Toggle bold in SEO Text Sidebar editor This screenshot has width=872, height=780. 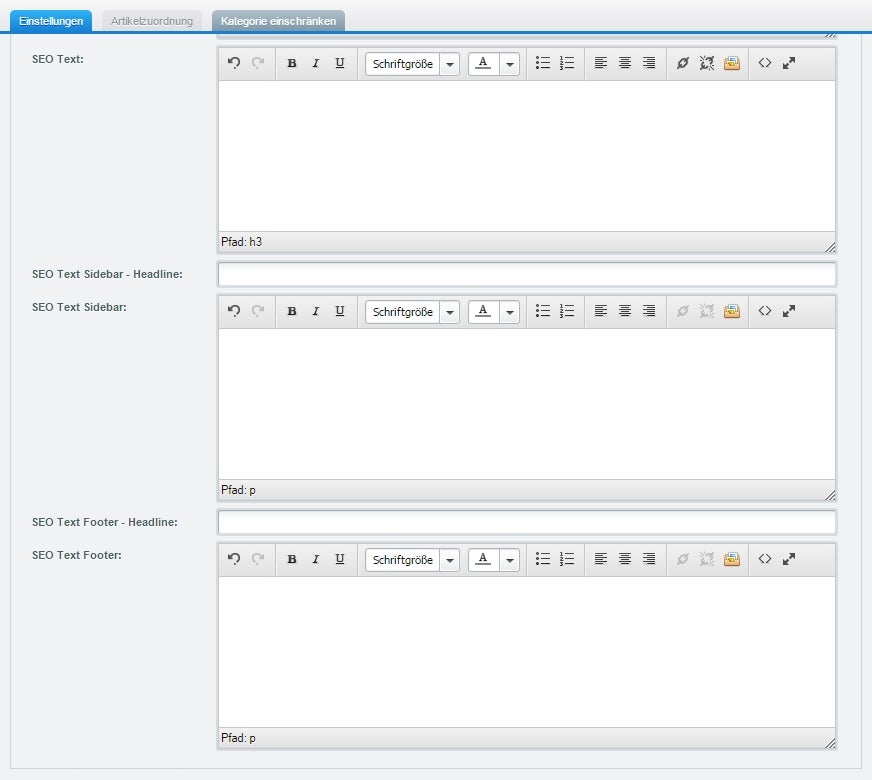pos(291,311)
